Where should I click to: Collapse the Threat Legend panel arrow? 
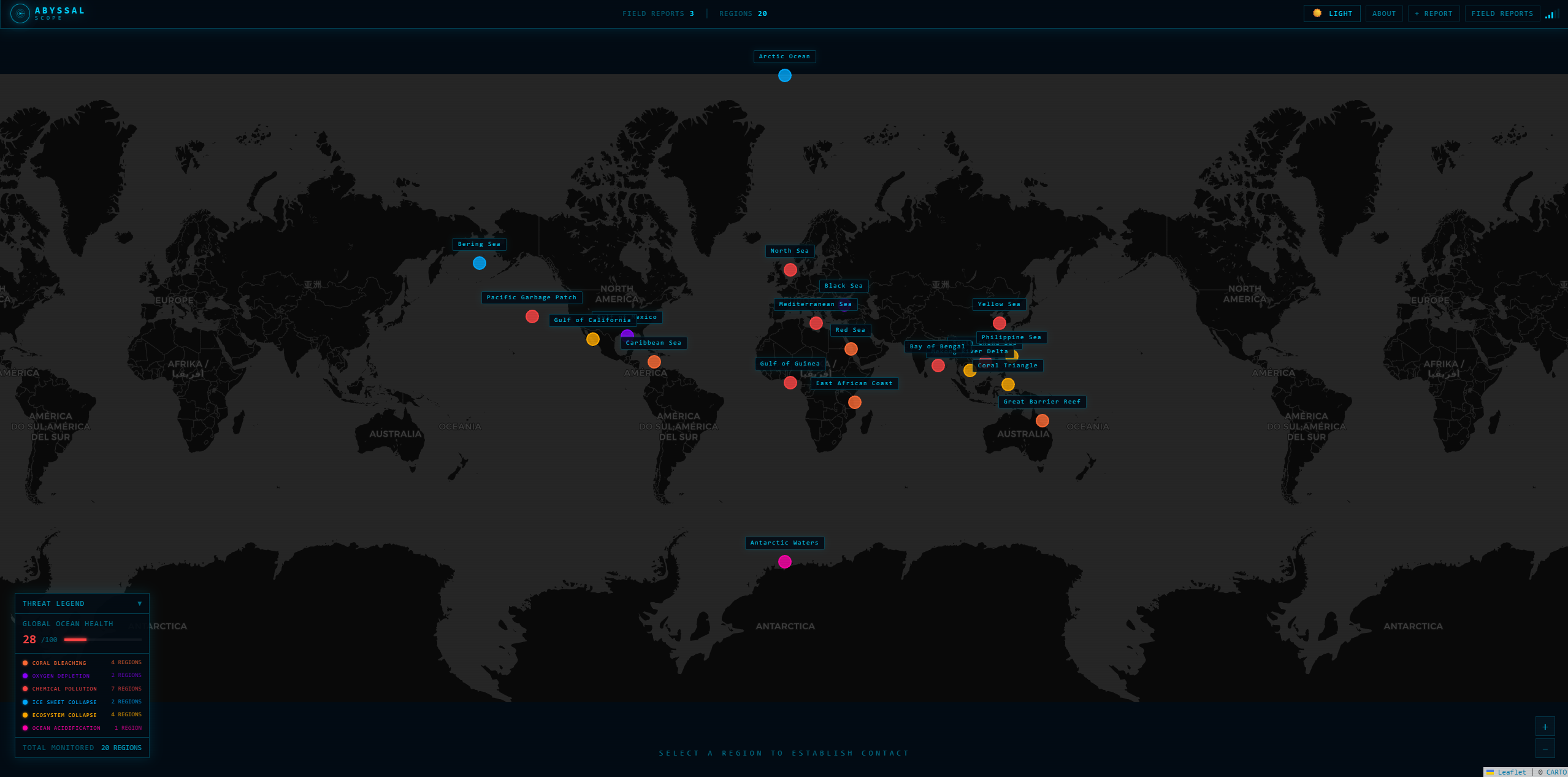coord(140,603)
